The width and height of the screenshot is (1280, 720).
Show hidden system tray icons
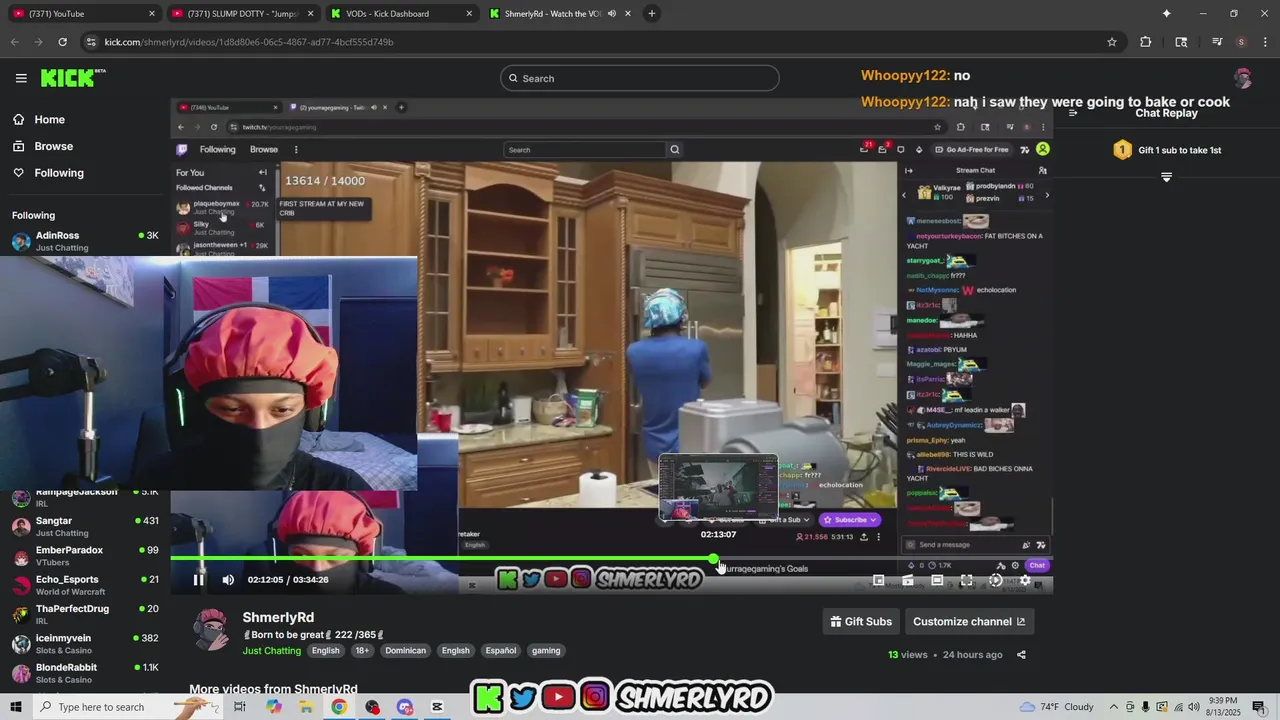[x=1115, y=707]
